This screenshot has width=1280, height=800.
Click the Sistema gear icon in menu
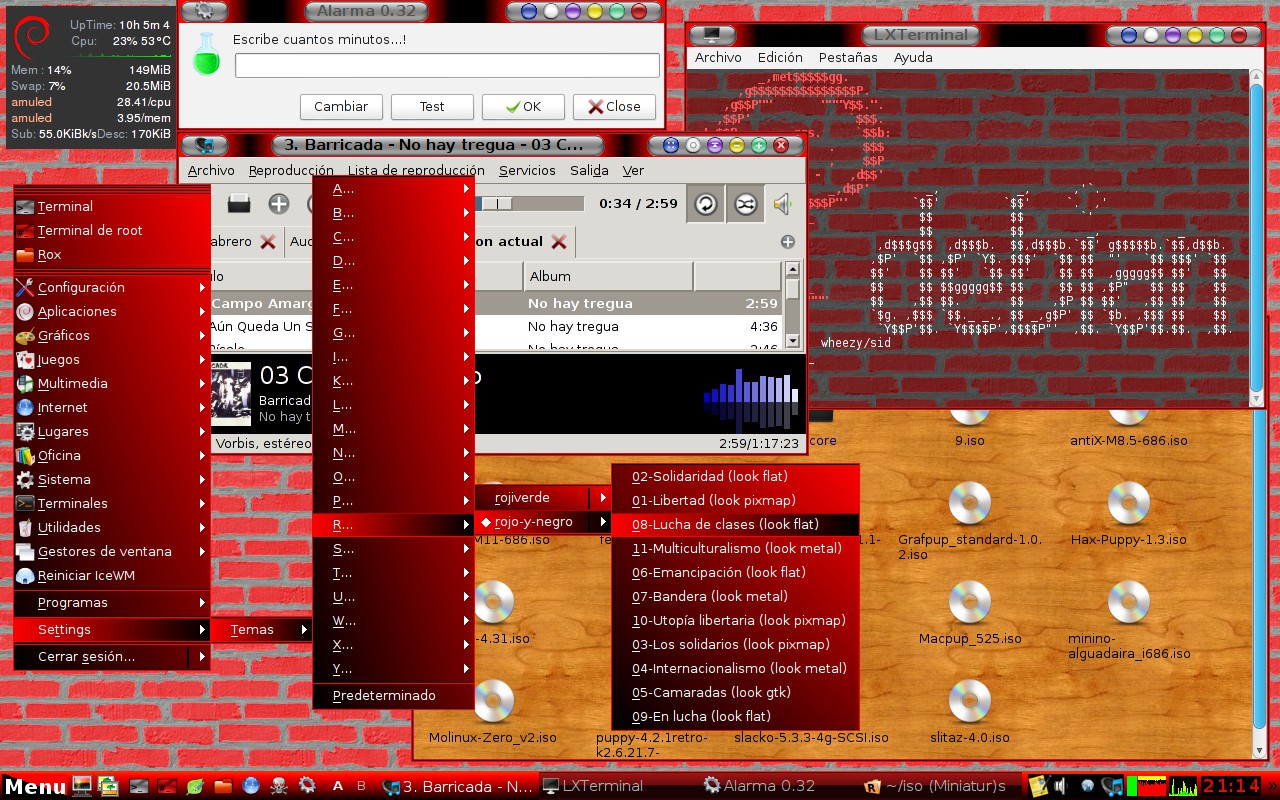25,480
